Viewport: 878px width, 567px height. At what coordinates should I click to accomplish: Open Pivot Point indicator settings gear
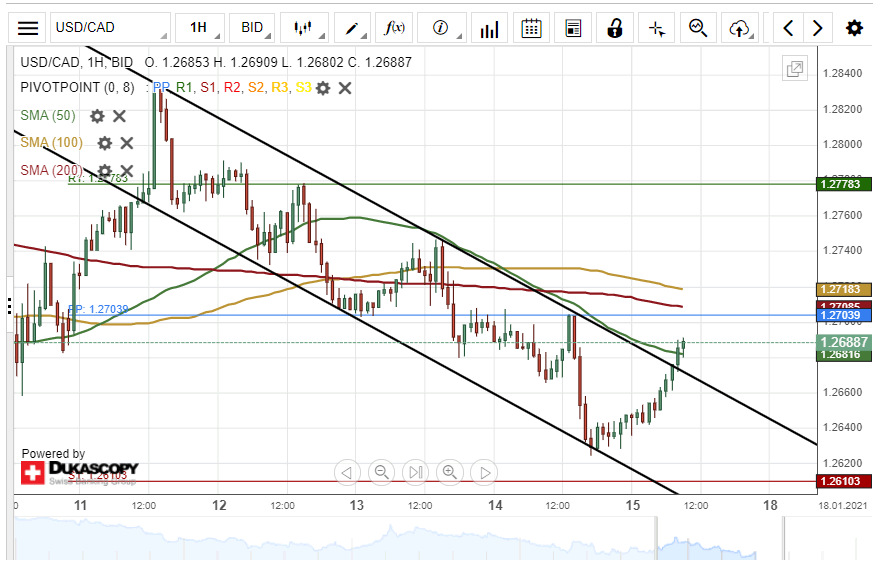(323, 88)
